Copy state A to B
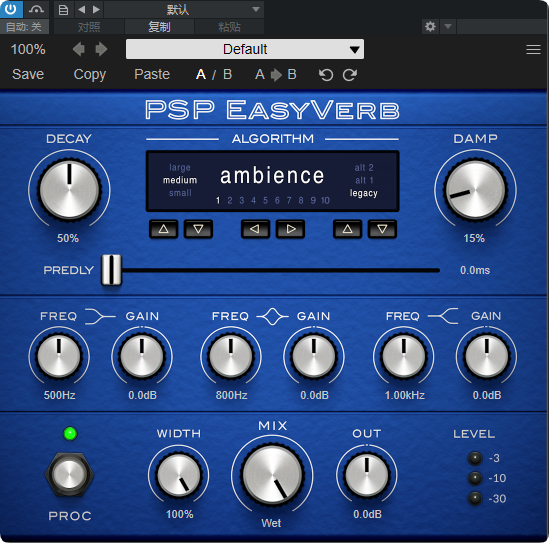The image size is (549, 543). click(x=276, y=74)
